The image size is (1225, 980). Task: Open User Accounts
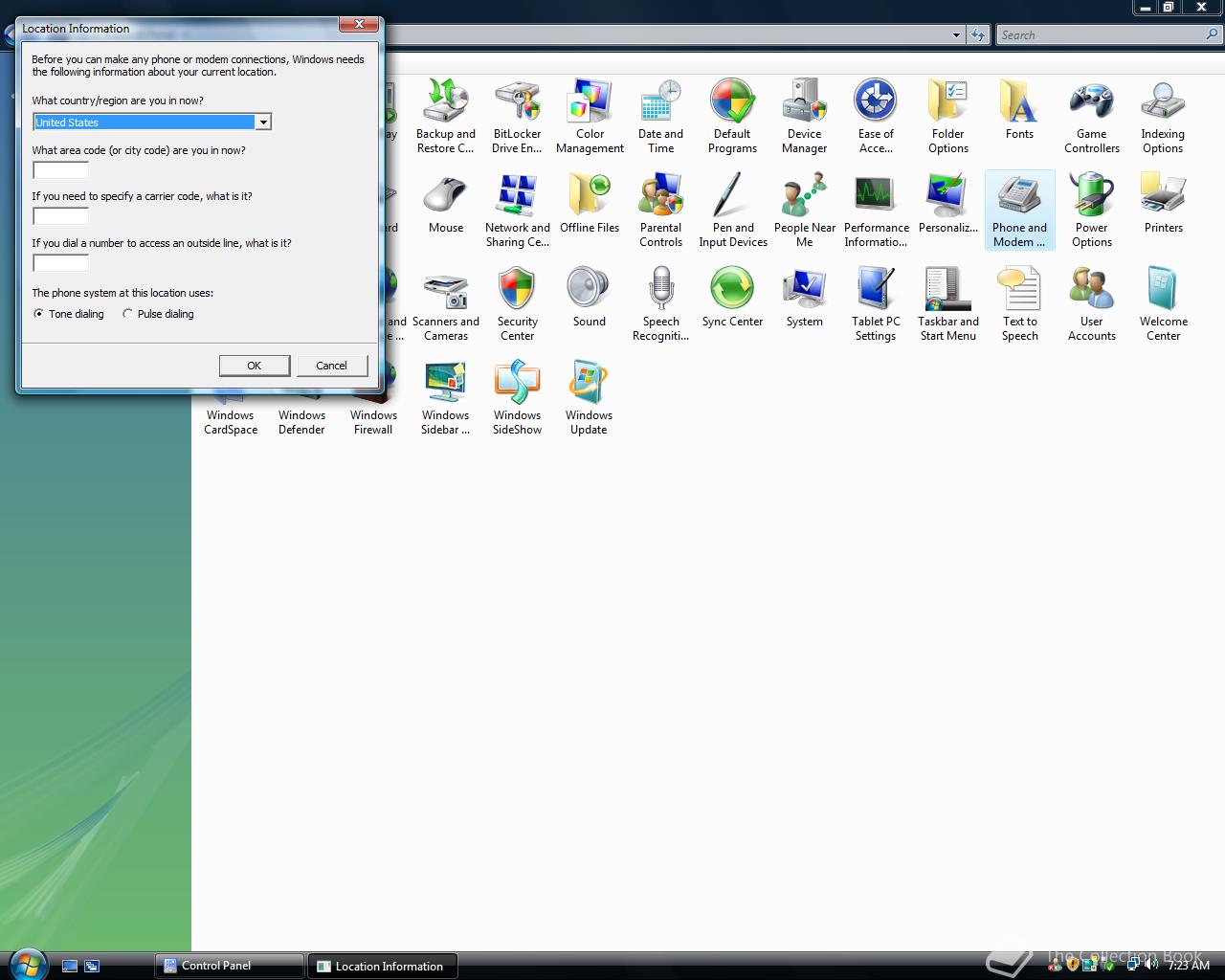[x=1091, y=304]
